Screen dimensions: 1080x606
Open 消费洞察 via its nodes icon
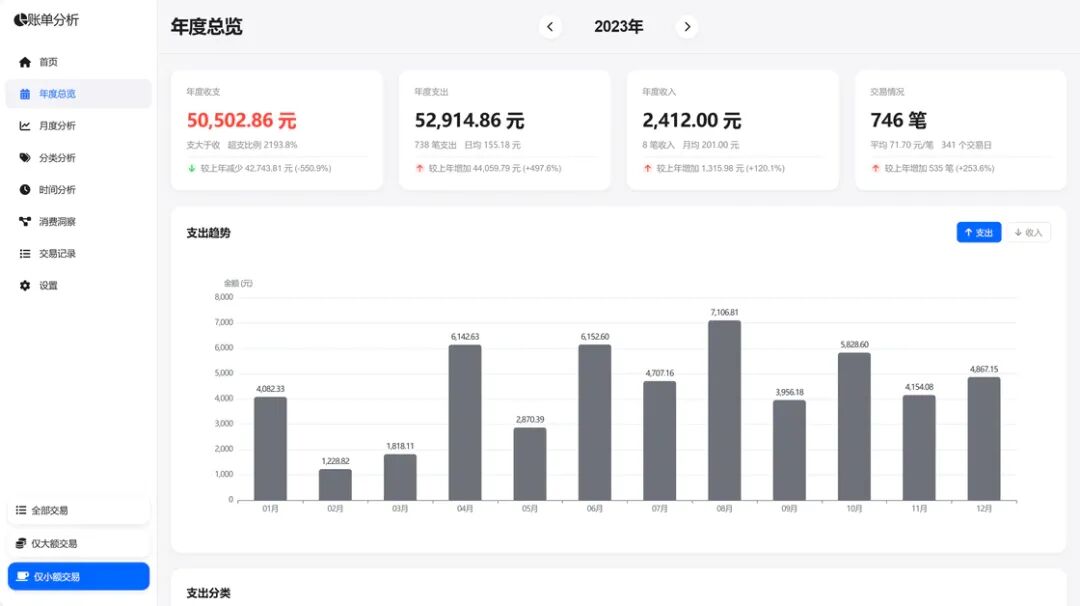point(25,221)
